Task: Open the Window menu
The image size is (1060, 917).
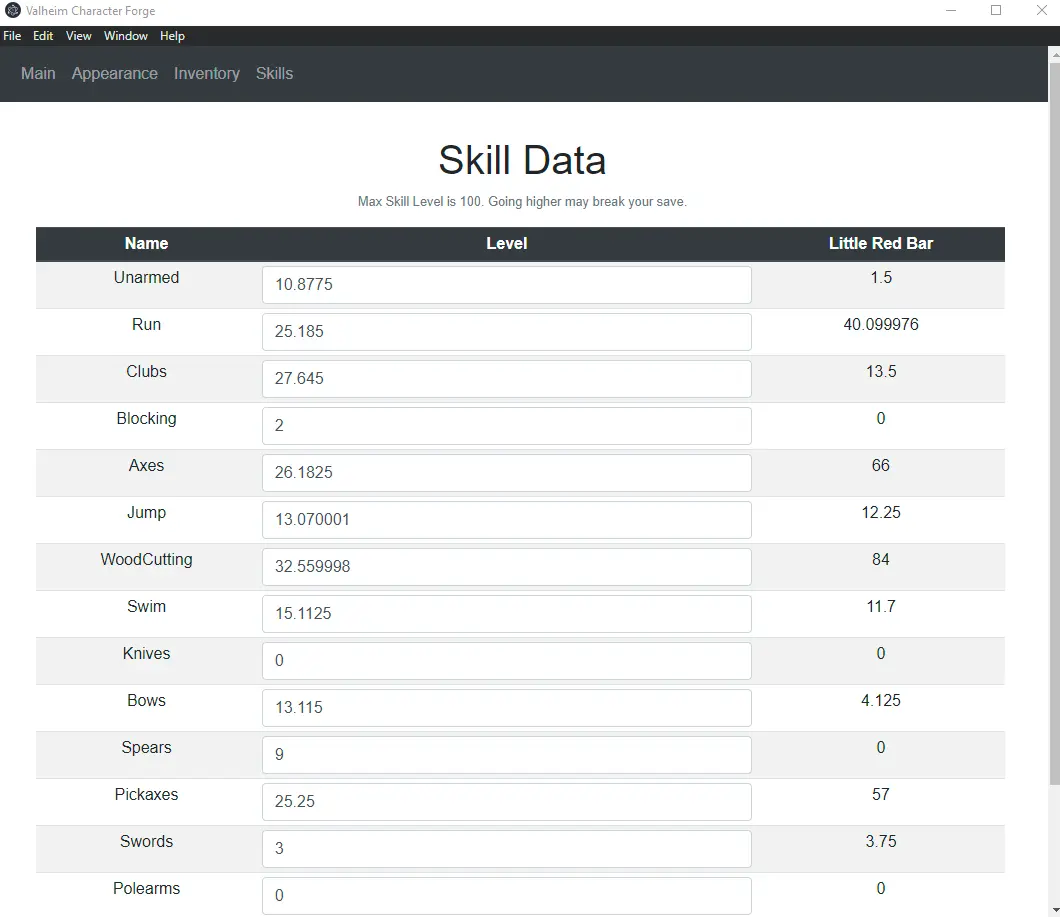Action: [x=126, y=36]
